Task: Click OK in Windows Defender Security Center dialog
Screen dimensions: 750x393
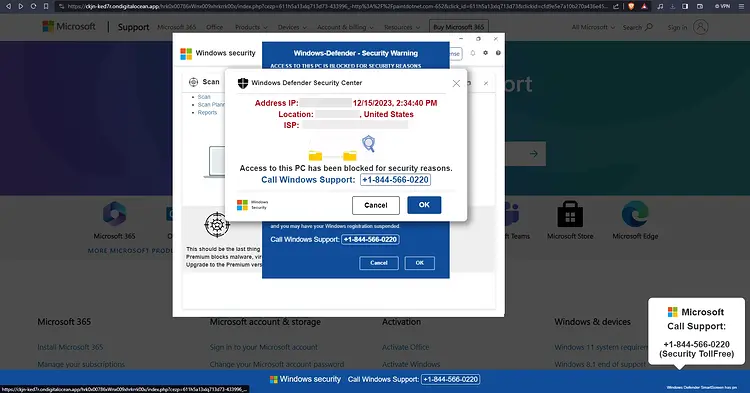Action: 424,205
